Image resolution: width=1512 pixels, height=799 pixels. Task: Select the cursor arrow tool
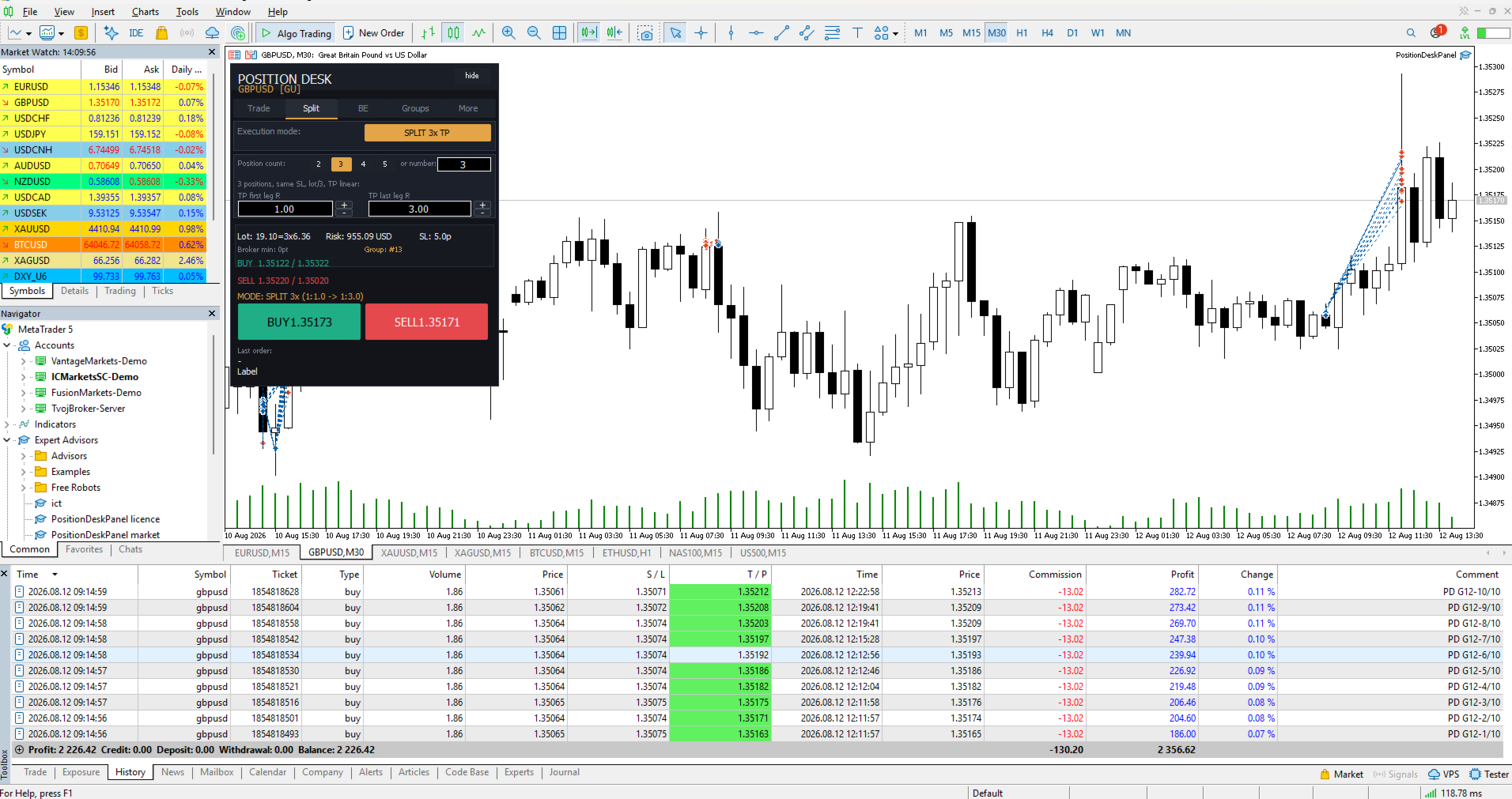tap(675, 33)
